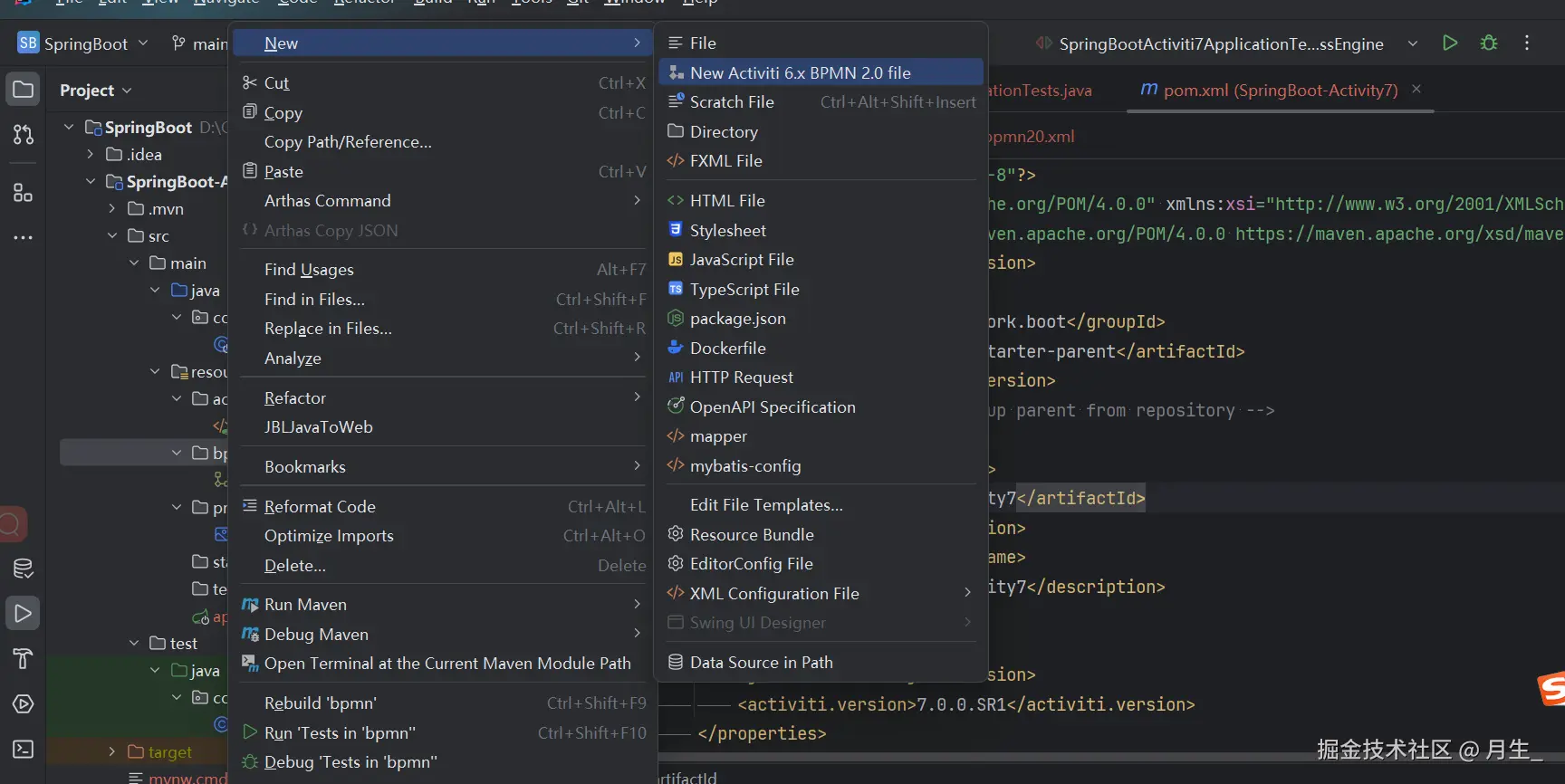Open the Structure tool window icon
The image size is (1565, 784).
coord(23,192)
